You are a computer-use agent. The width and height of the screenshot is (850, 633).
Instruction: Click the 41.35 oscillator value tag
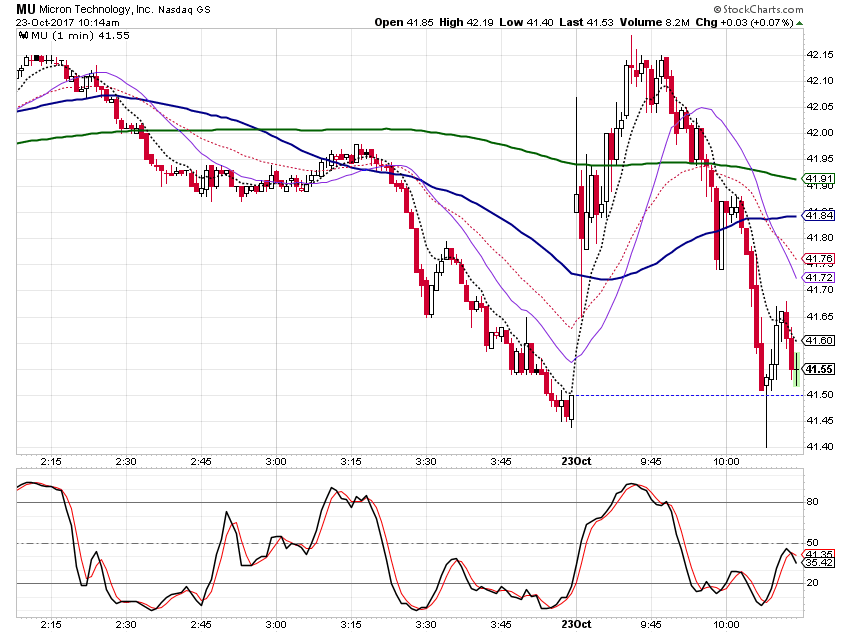(819, 554)
